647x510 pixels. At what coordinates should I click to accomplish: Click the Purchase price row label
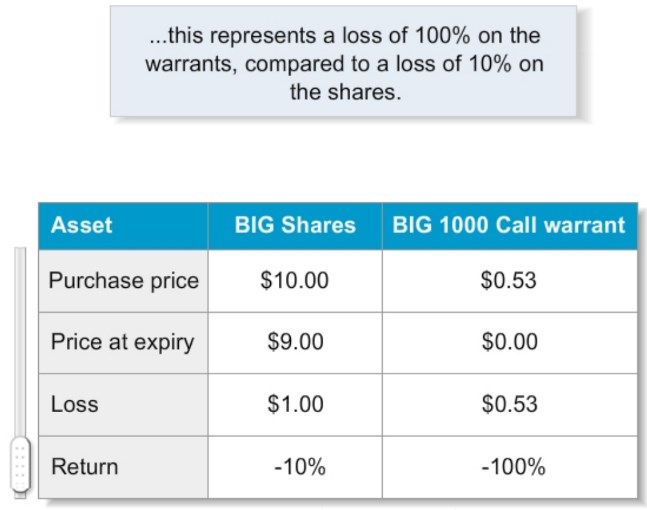(124, 280)
